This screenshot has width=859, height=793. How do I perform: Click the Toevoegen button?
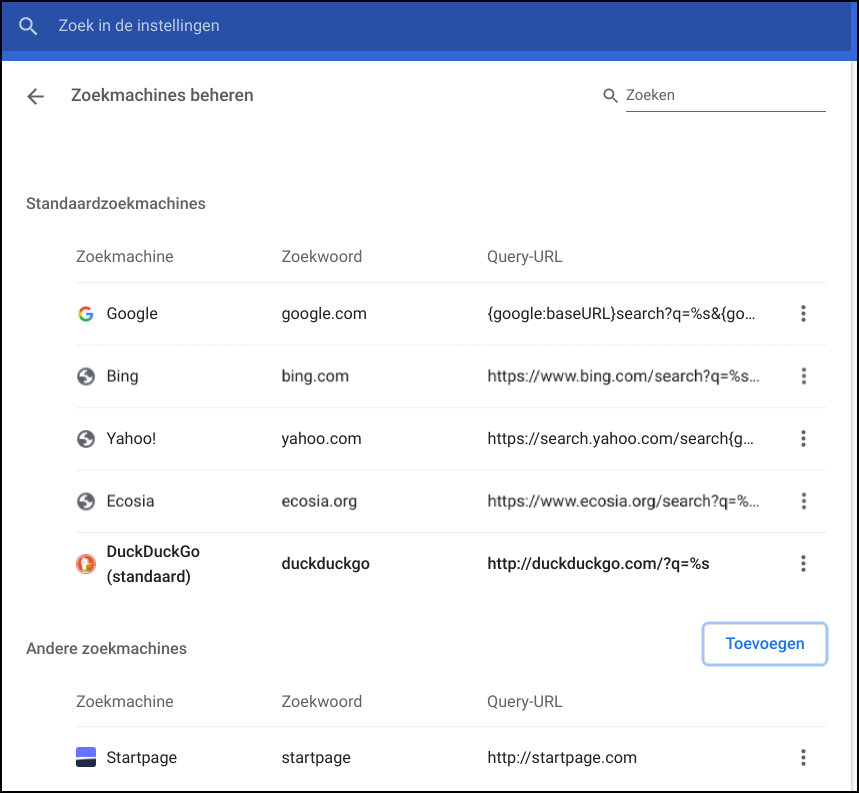[x=765, y=643]
